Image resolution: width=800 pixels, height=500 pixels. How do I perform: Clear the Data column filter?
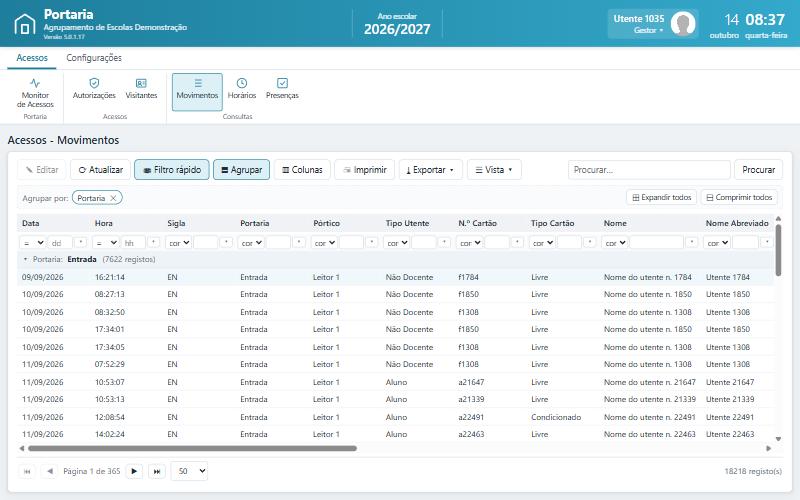click(x=81, y=243)
